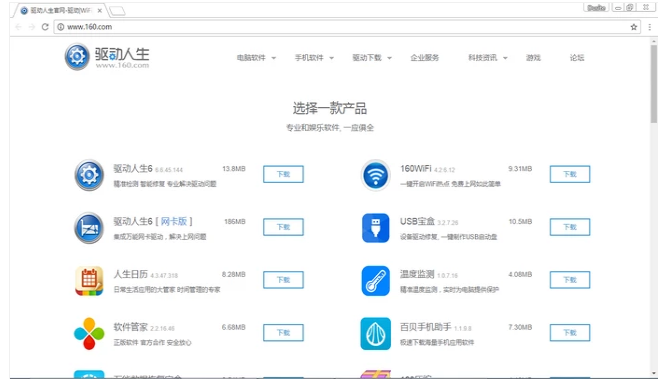Screen dimensions: 658x379
Task: Download 驱动人生6 网卡版 with 下载 button
Action: pyautogui.click(x=283, y=227)
